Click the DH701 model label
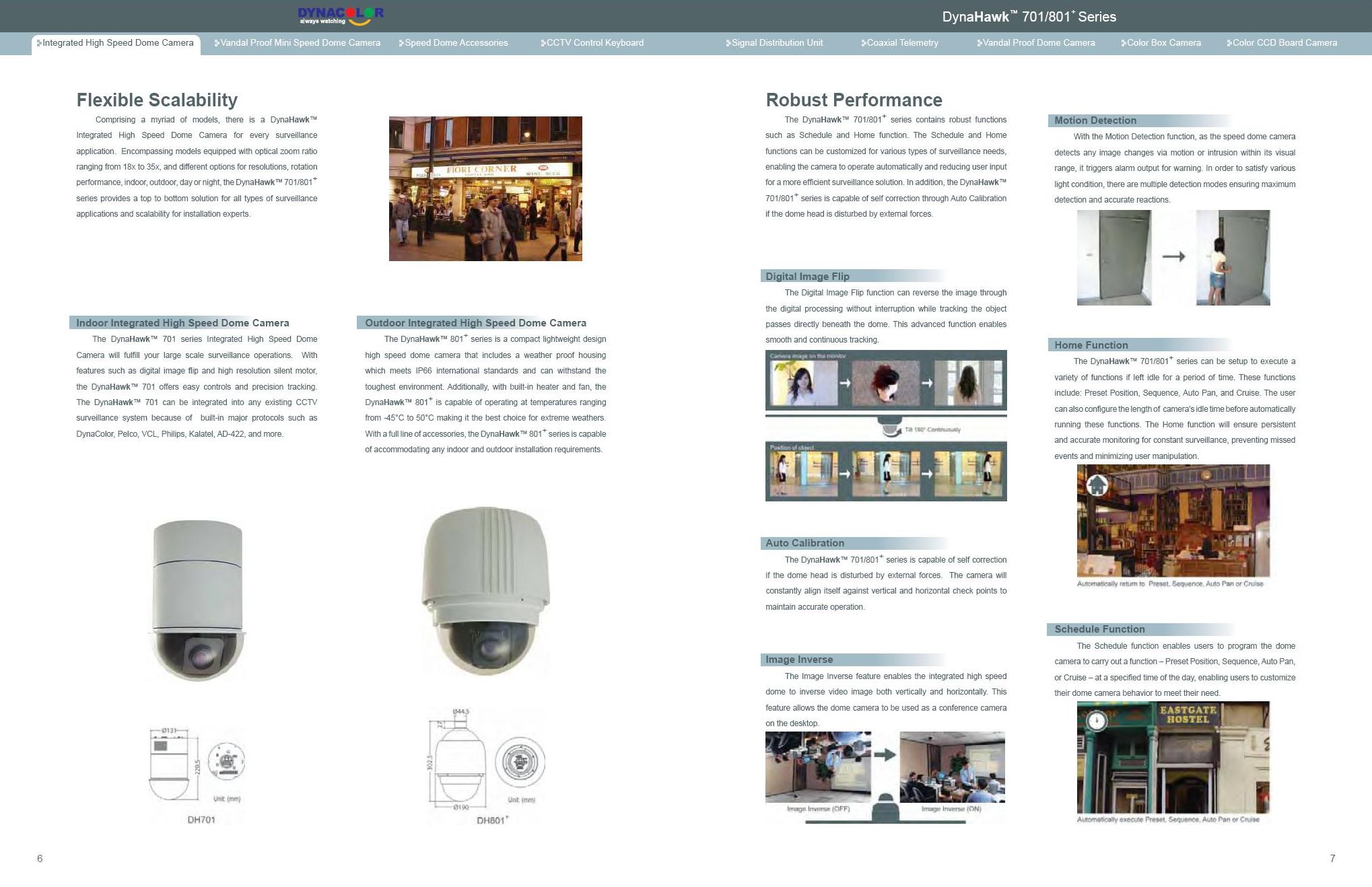The image size is (1372, 887). [x=201, y=820]
